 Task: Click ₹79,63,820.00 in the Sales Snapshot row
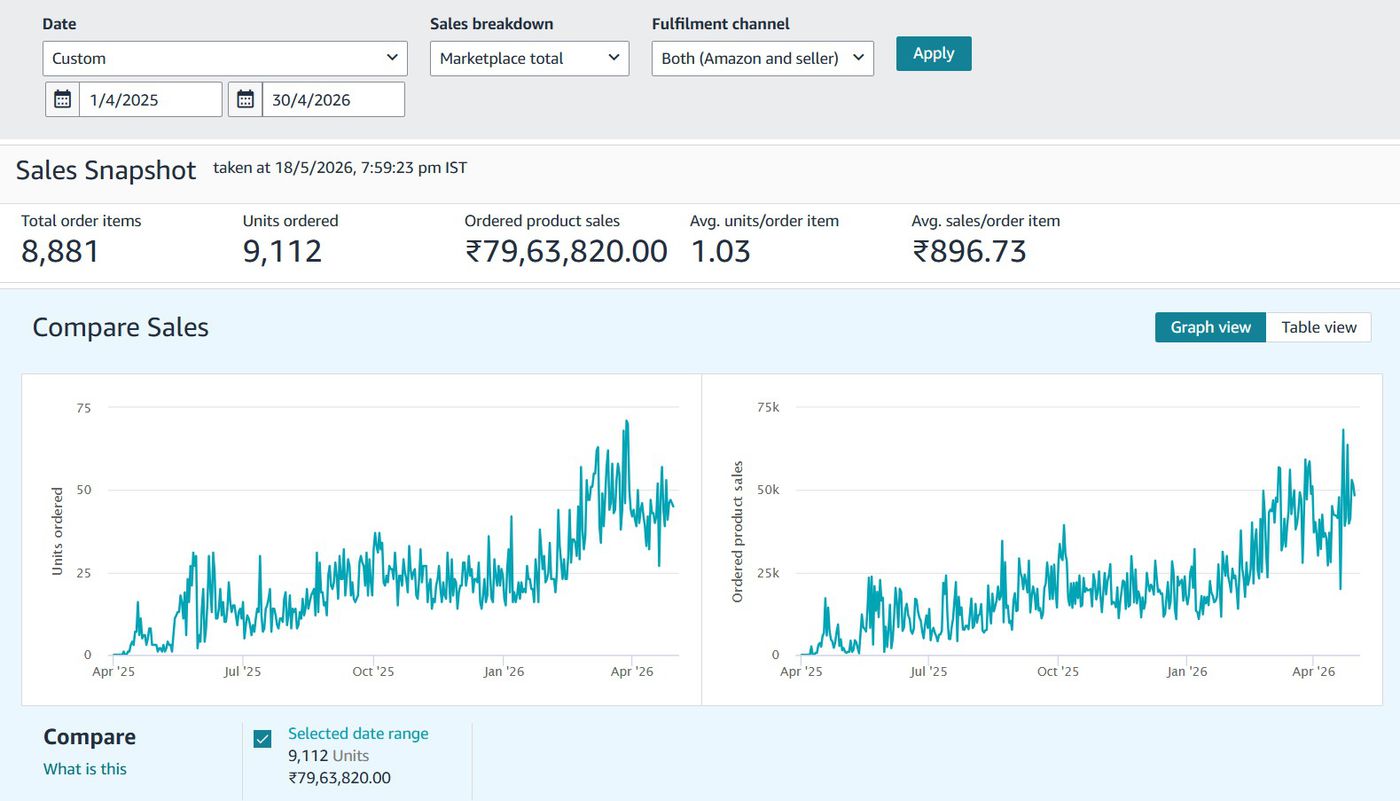[566, 251]
